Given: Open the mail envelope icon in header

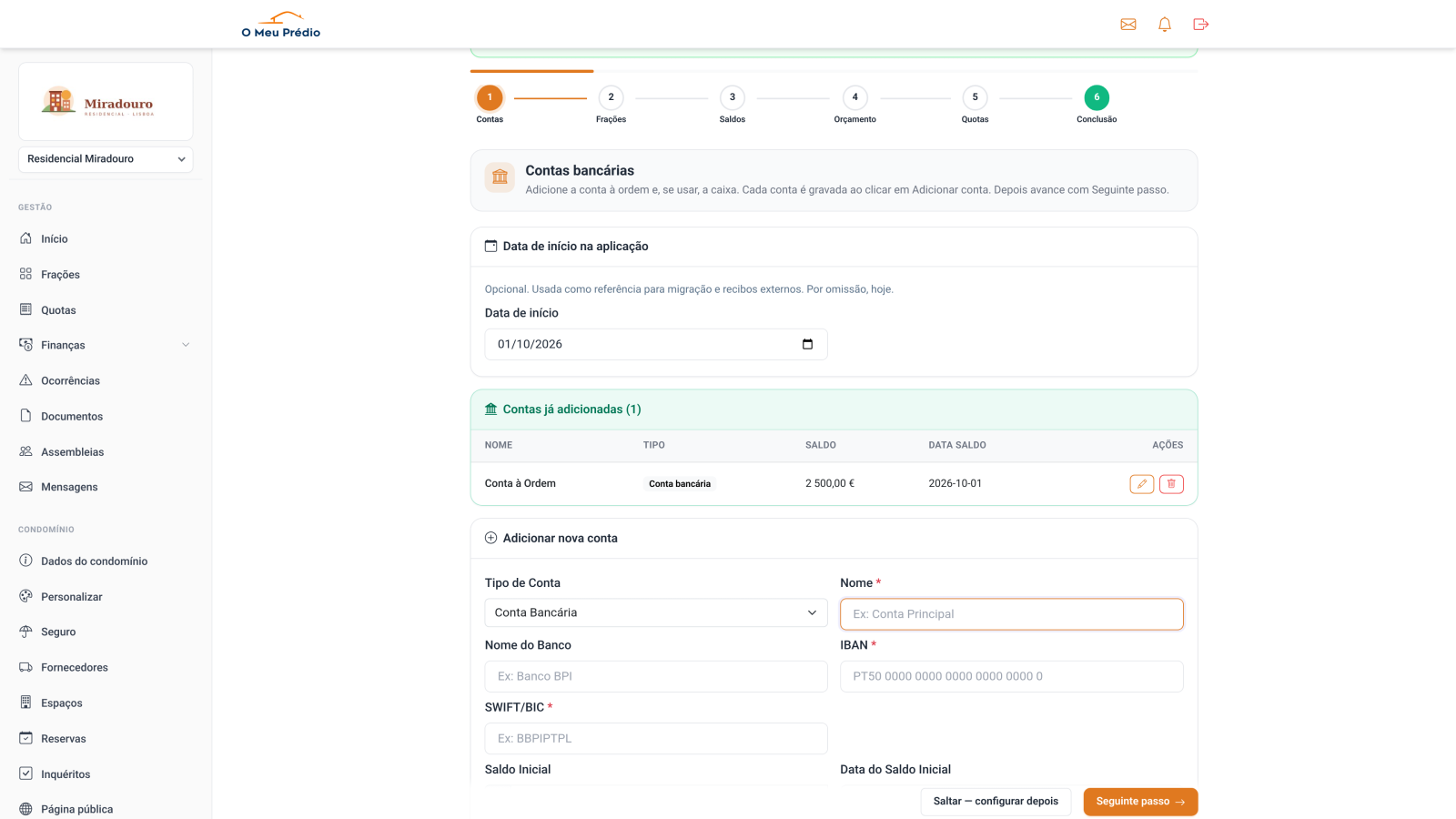Looking at the screenshot, I should (1128, 25).
